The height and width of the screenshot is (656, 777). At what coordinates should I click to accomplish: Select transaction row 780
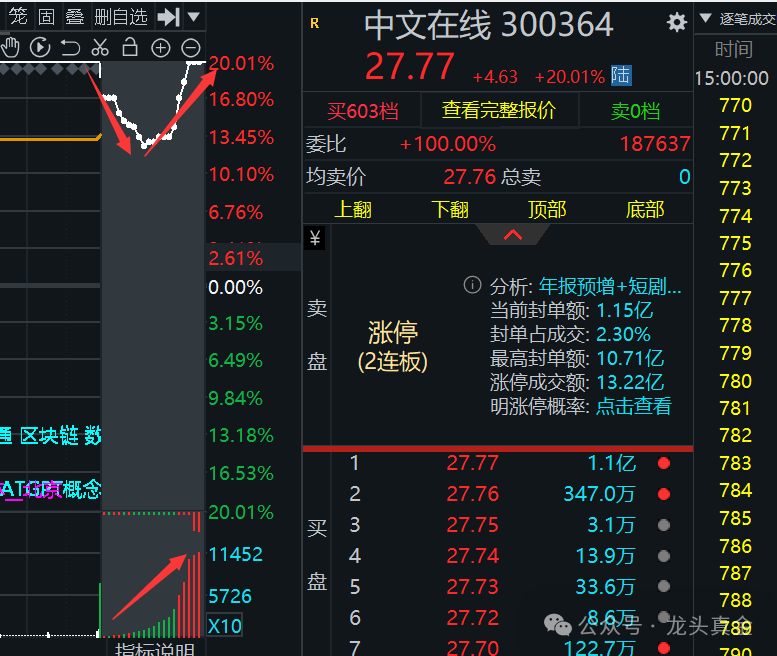tap(736, 382)
